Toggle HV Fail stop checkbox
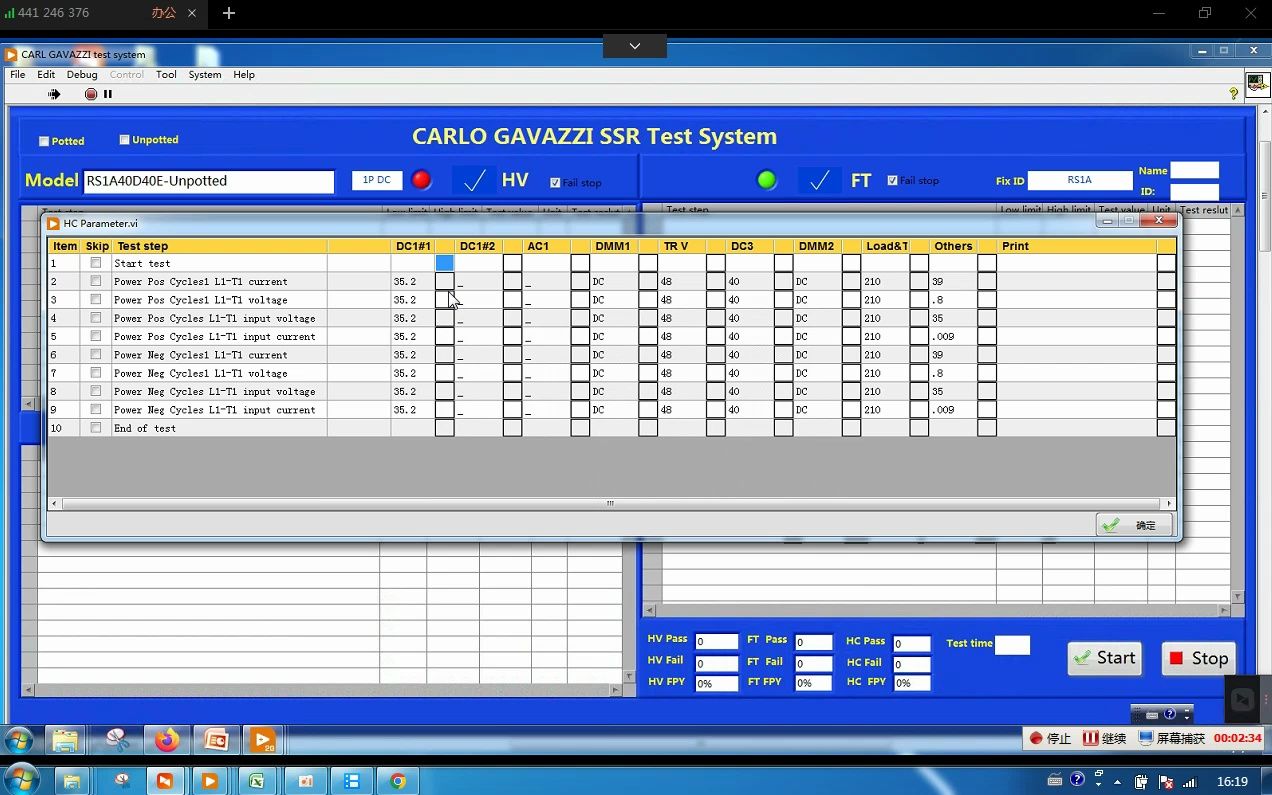Viewport: 1272px width, 795px height. (x=555, y=183)
